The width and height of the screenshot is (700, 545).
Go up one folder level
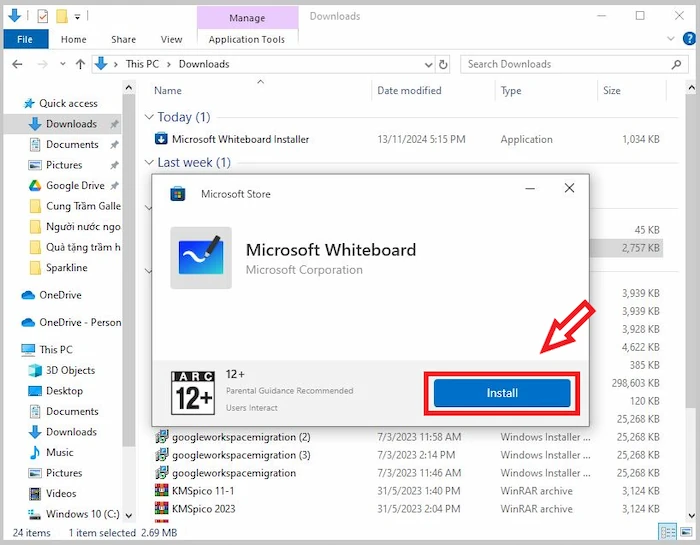pos(80,64)
